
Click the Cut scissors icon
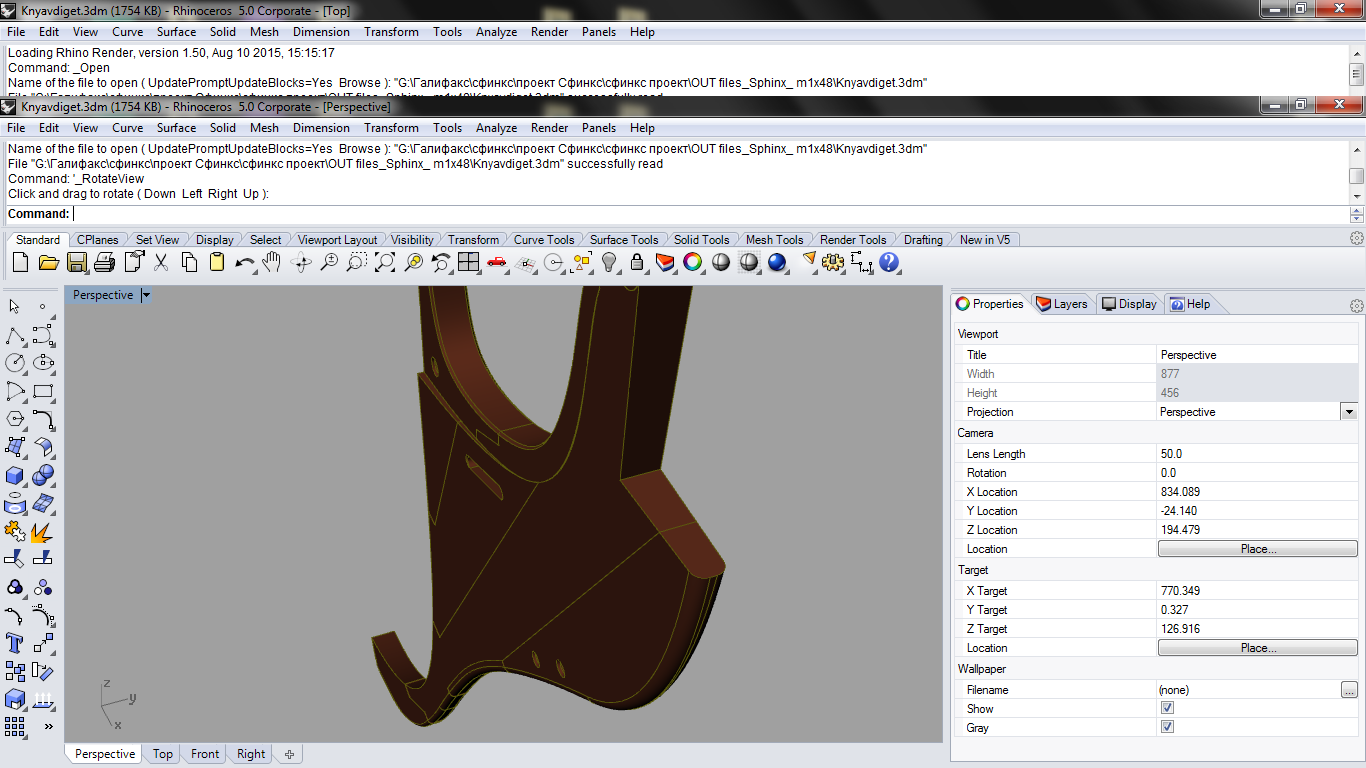pos(160,262)
